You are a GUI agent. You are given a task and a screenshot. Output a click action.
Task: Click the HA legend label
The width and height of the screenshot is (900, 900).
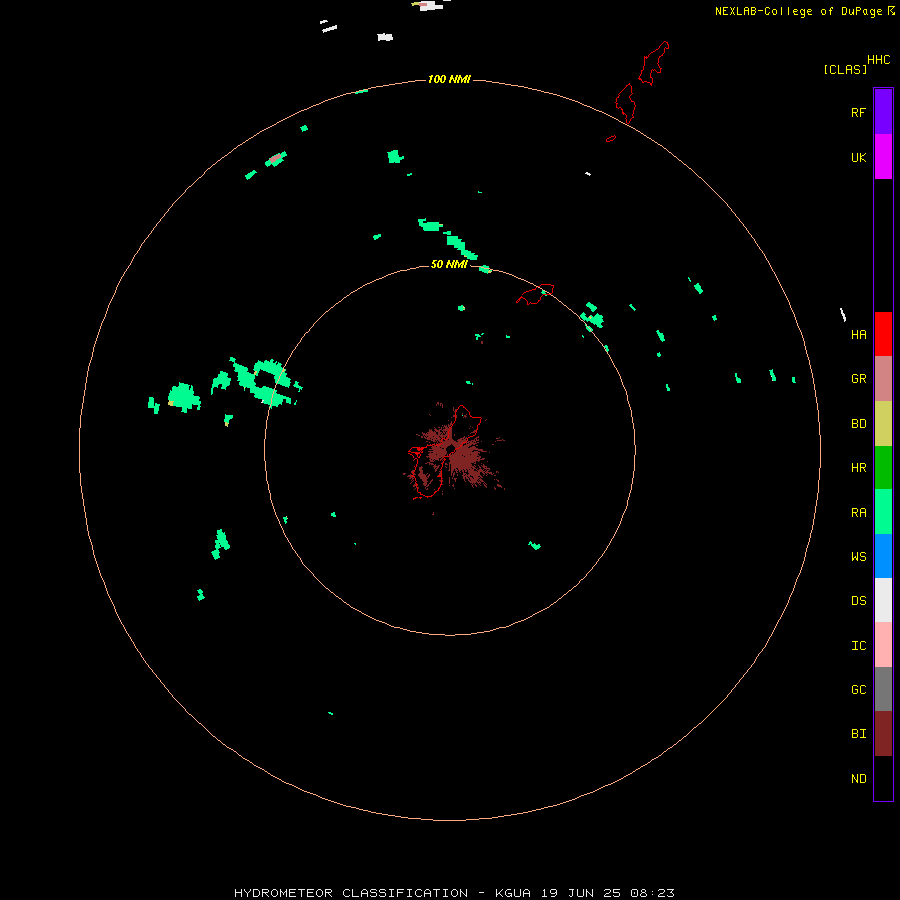click(x=858, y=335)
